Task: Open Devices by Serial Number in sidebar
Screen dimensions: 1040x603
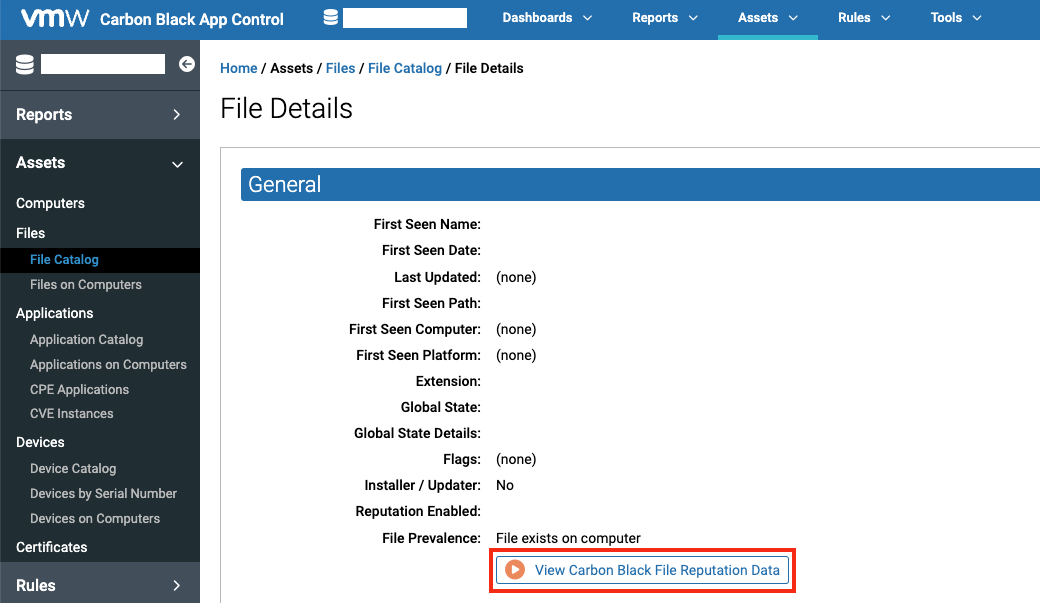Action: 103,494
